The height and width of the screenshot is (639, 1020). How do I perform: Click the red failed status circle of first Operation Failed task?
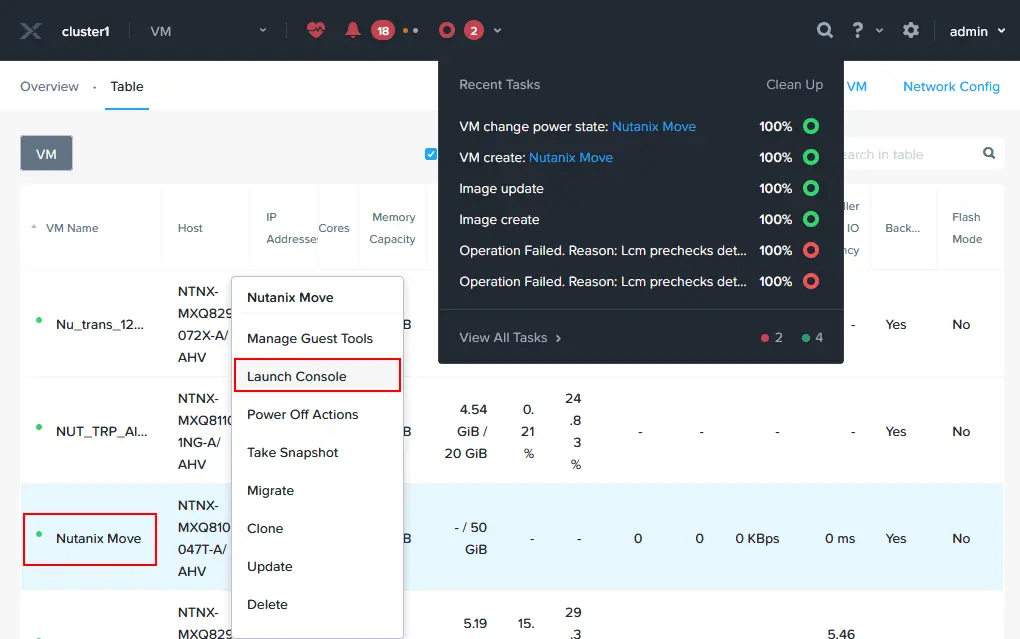click(x=811, y=251)
